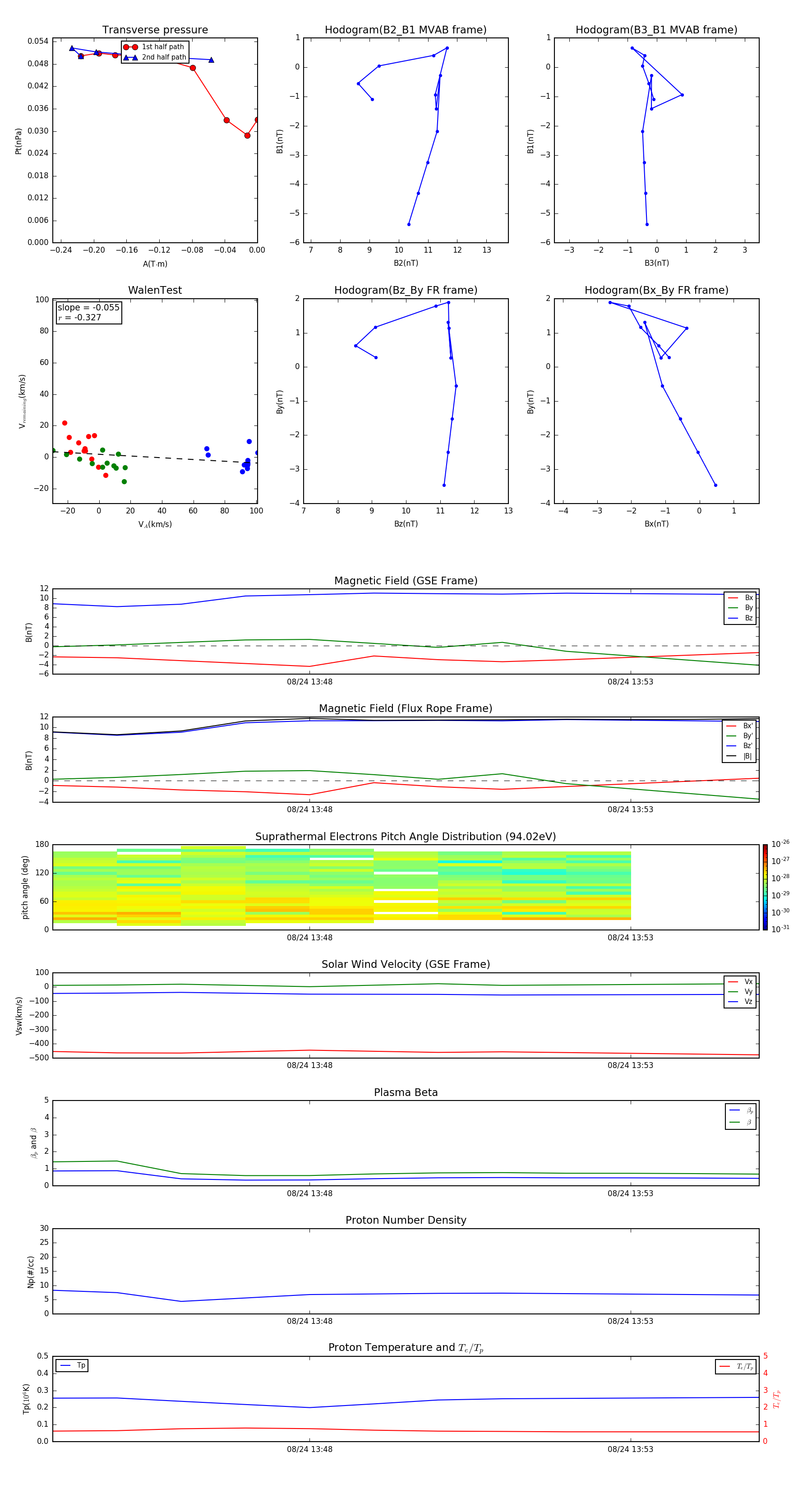The height and width of the screenshot is (1489, 812).
Task: Click the Walen test dashed fit line
Action: pos(155,457)
